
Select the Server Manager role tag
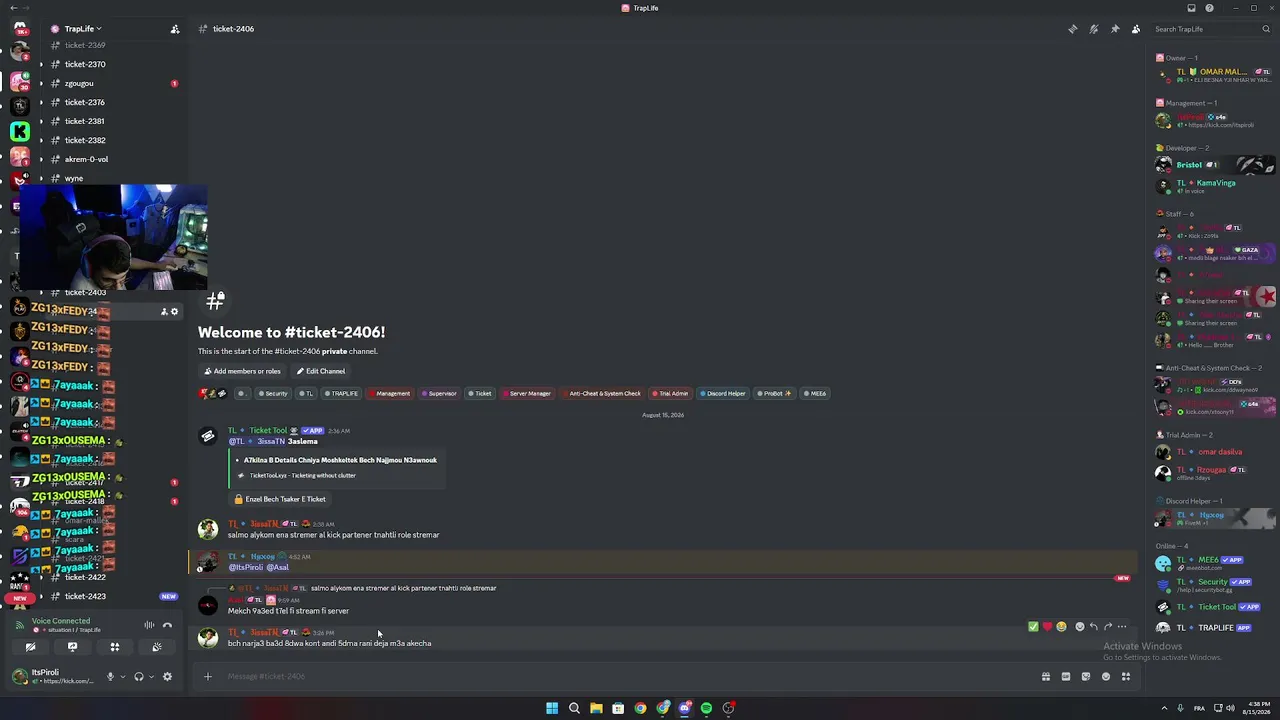pyautogui.click(x=527, y=393)
